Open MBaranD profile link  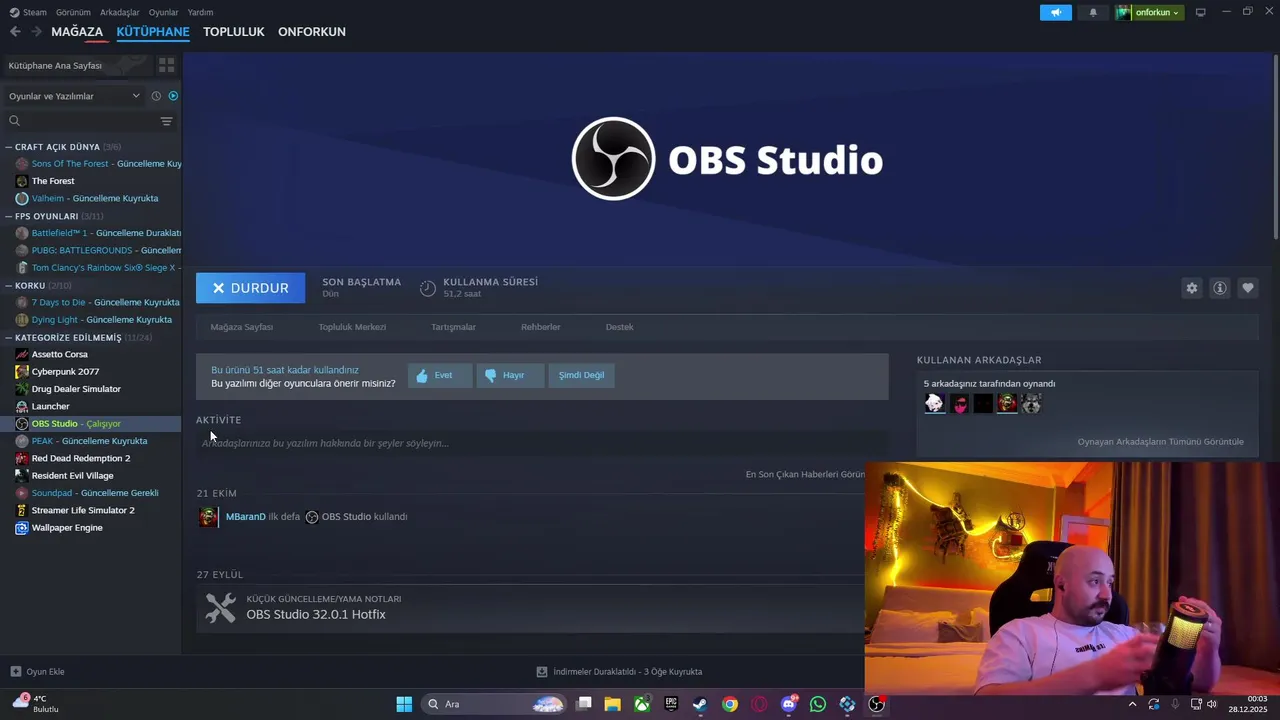click(246, 517)
